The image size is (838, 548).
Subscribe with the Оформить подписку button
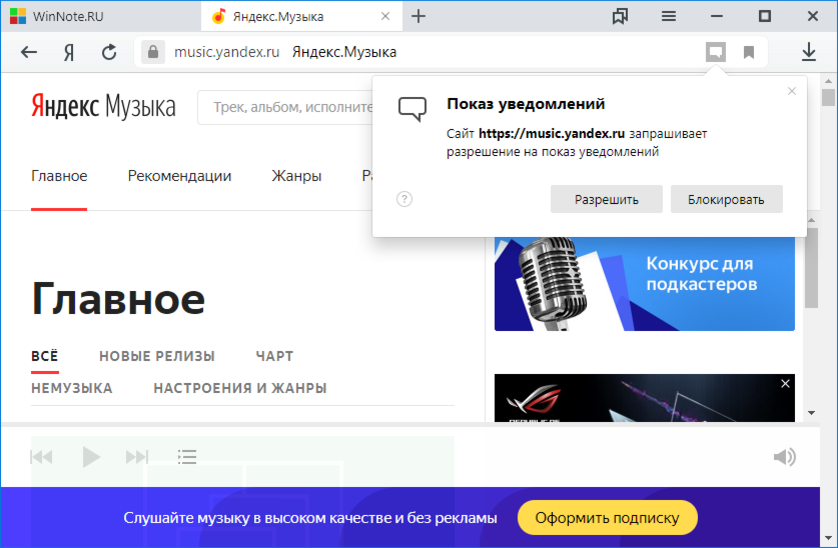coord(607,518)
